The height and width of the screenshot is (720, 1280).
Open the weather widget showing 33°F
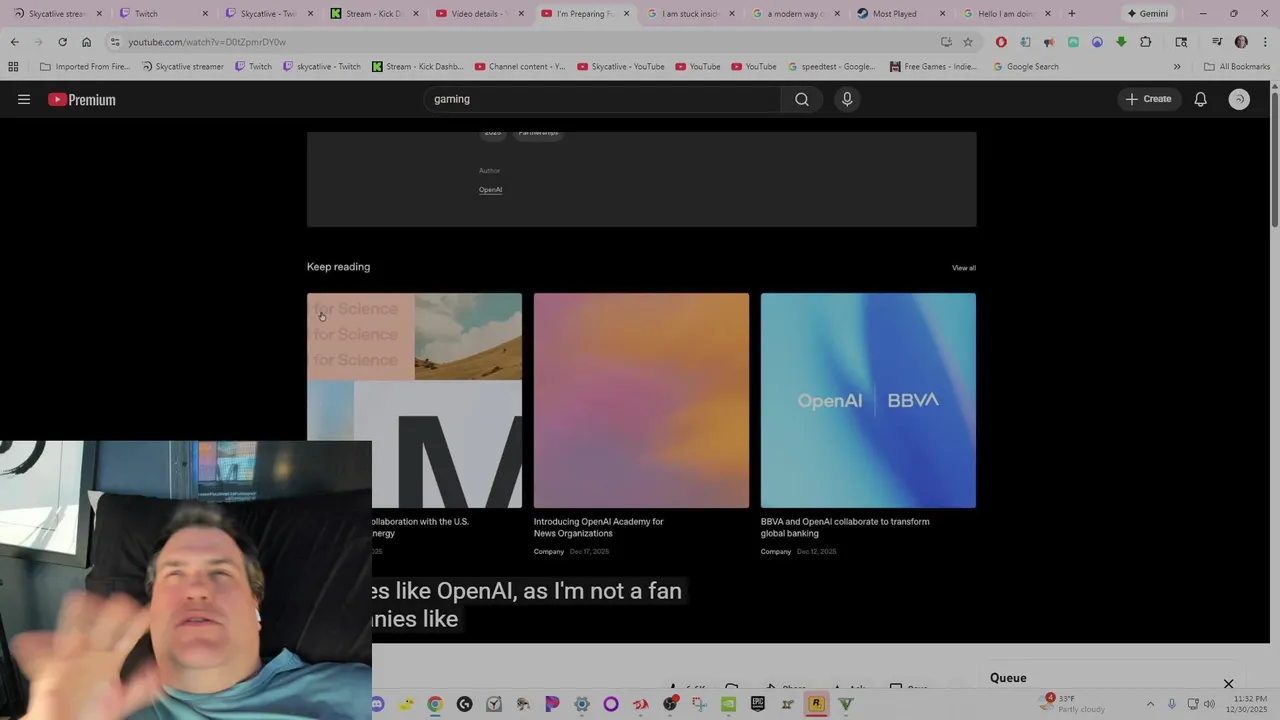[x=1074, y=704]
